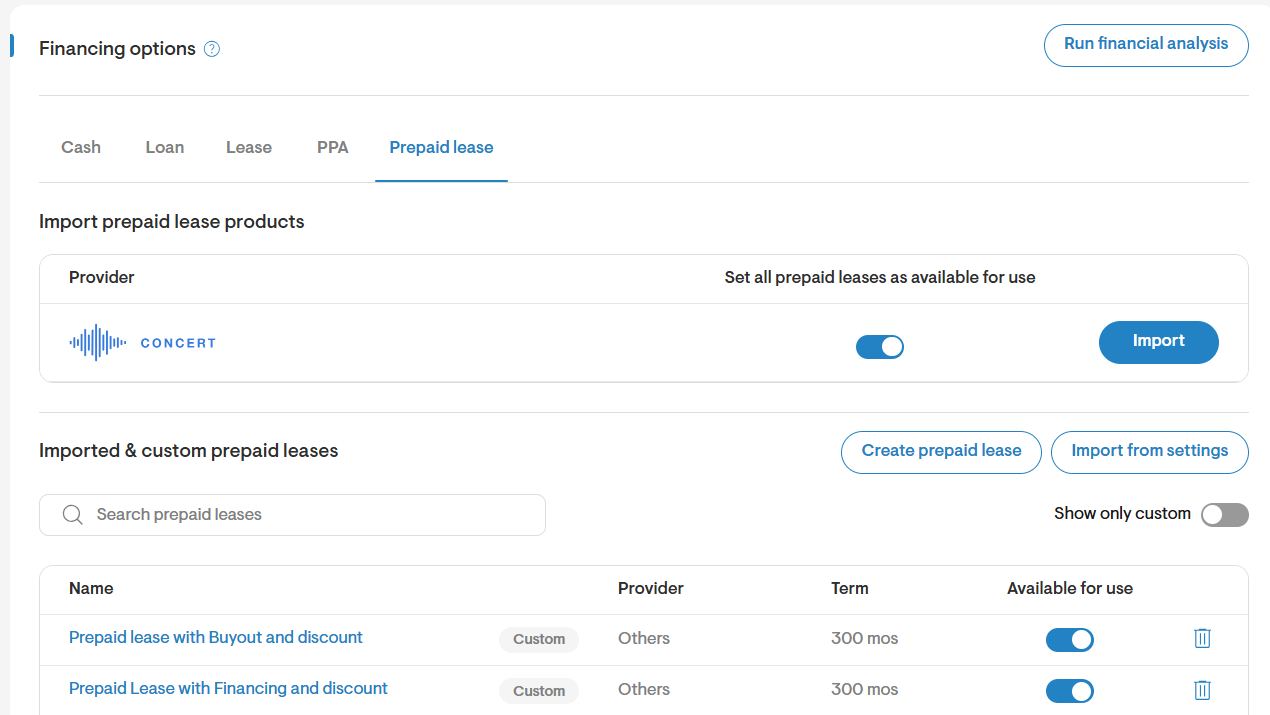Viewport: 1270px width, 715px height.
Task: Switch to the Loan tab
Action: point(165,147)
